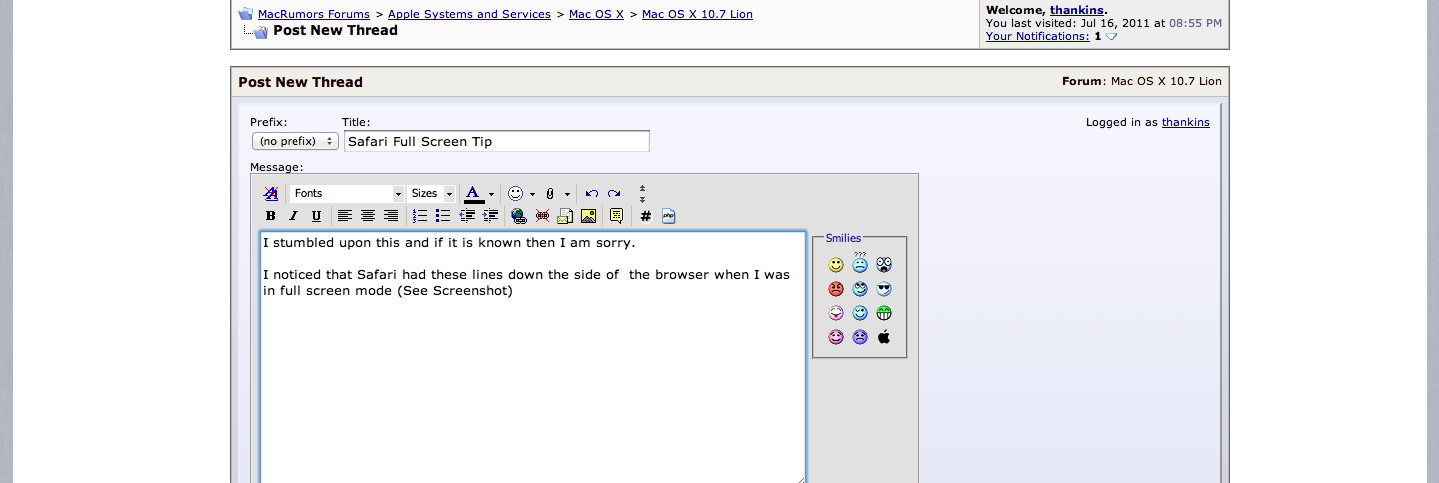Click the Title input field
The height and width of the screenshot is (483, 1439).
497,142
